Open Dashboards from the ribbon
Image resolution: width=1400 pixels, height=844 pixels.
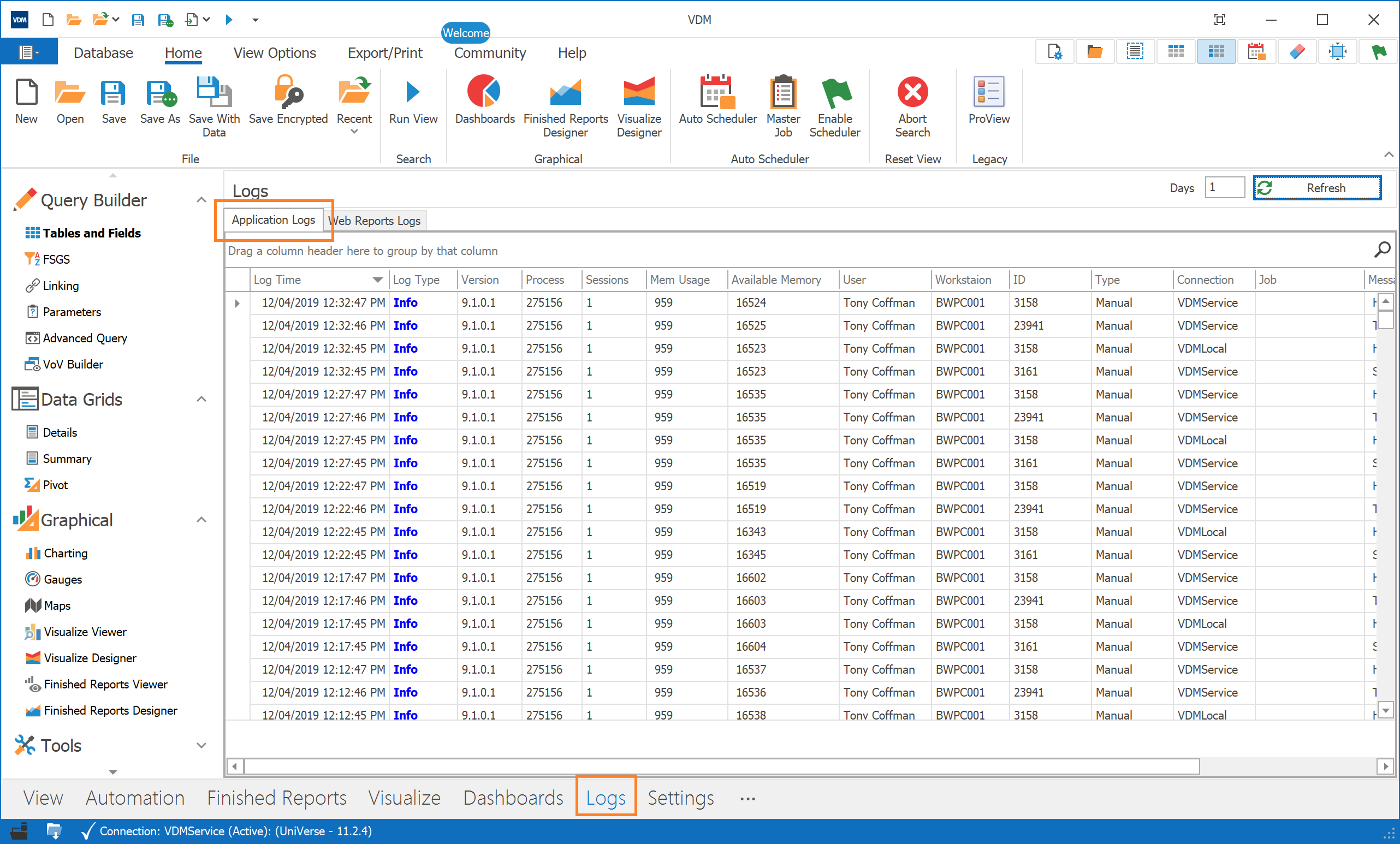pos(485,101)
